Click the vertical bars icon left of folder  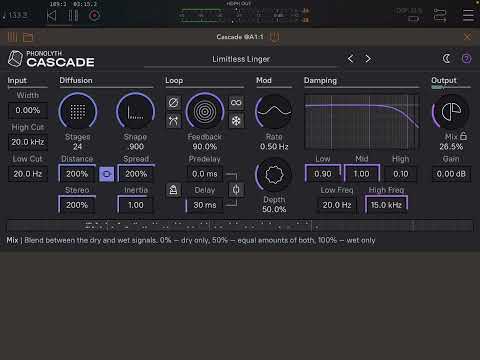[x=12, y=37]
